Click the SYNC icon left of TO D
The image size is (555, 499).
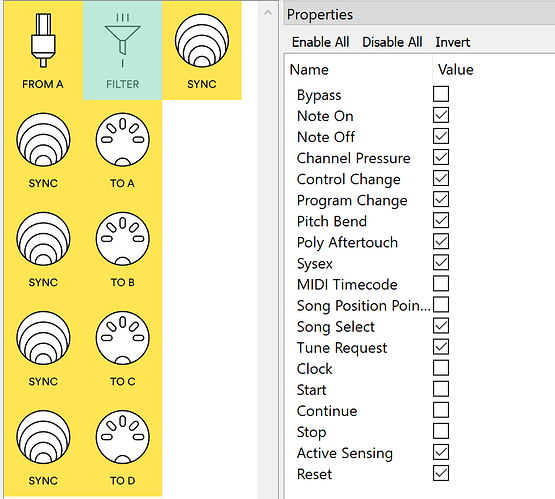point(43,437)
